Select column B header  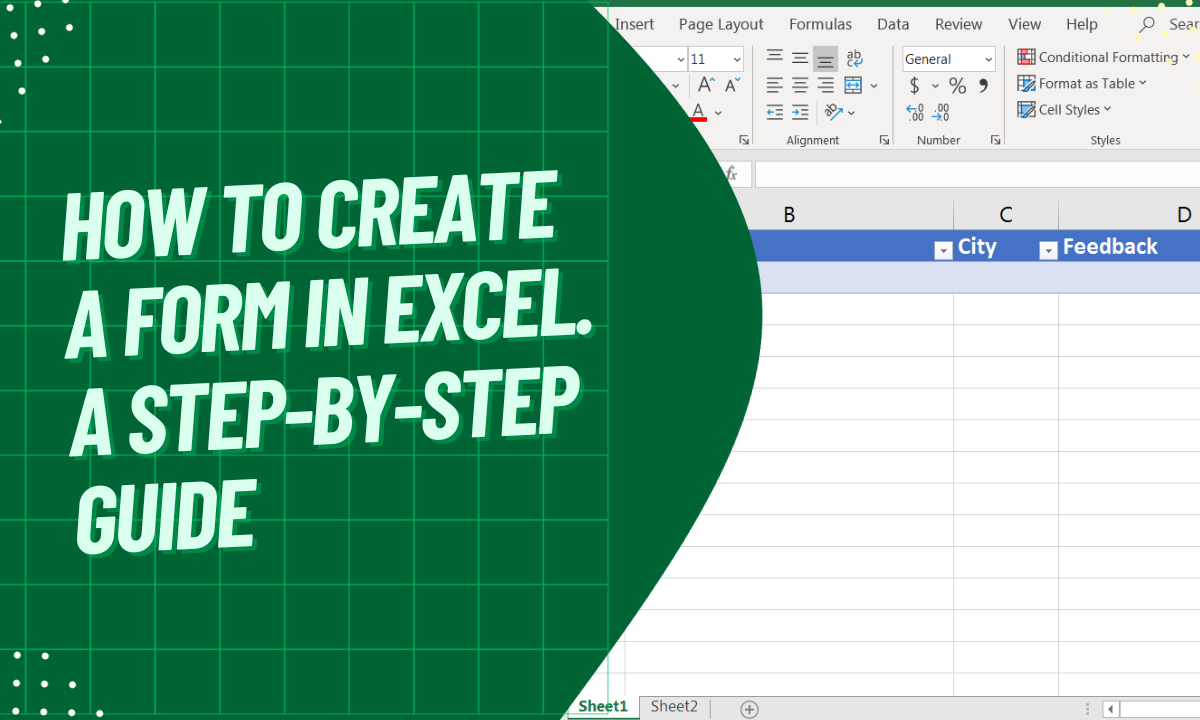coord(789,215)
